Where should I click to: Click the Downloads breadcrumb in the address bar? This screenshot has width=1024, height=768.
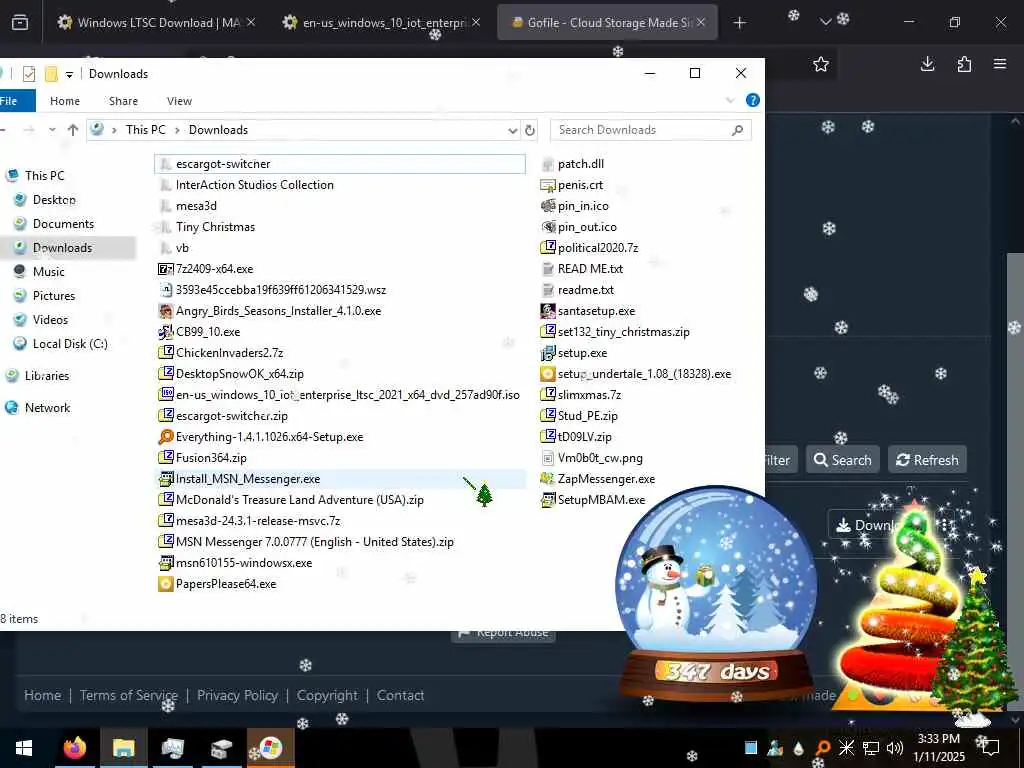(x=218, y=130)
